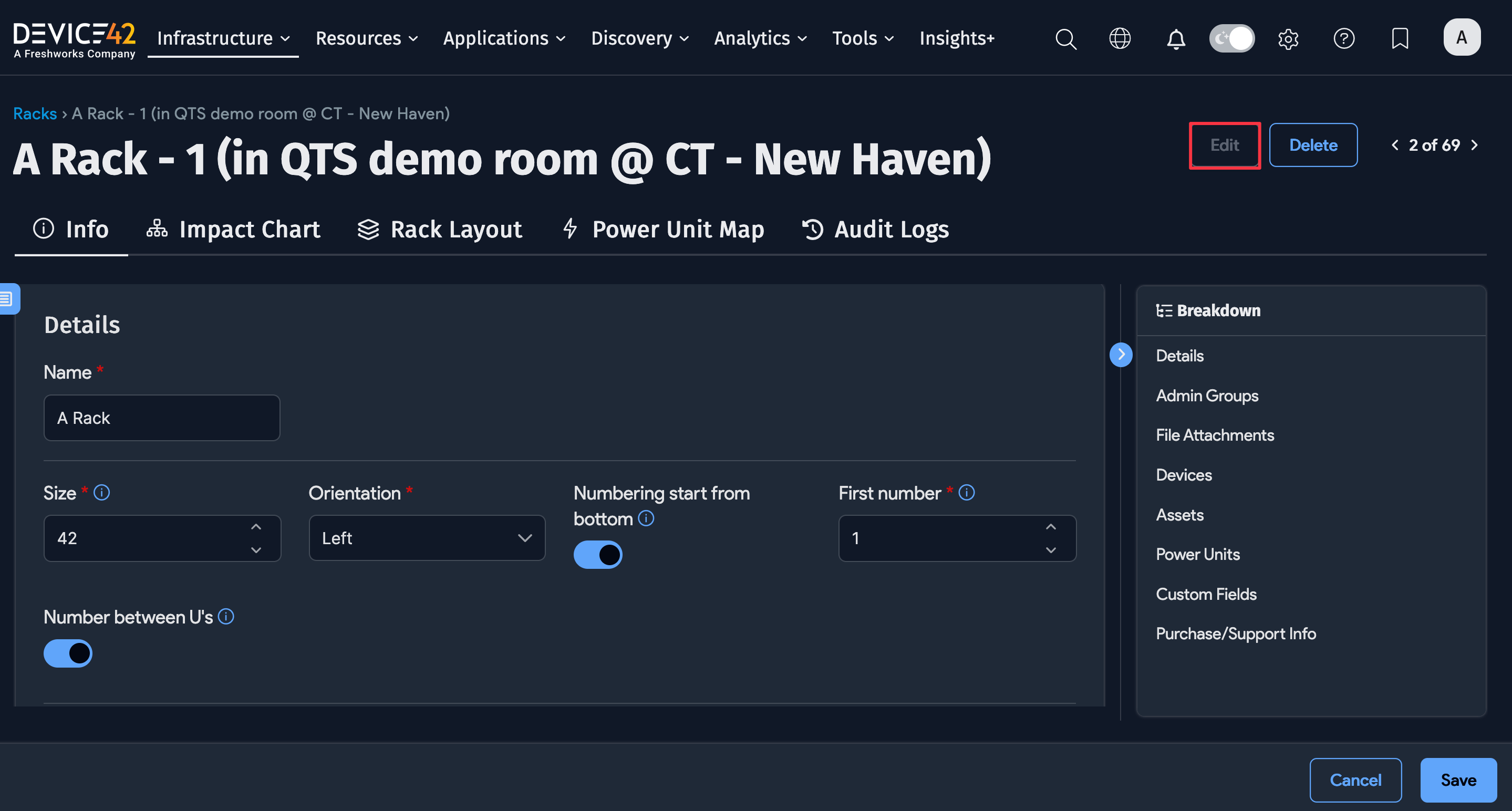This screenshot has width=1512, height=811.
Task: Click the search magnifier icon
Action: click(1065, 39)
